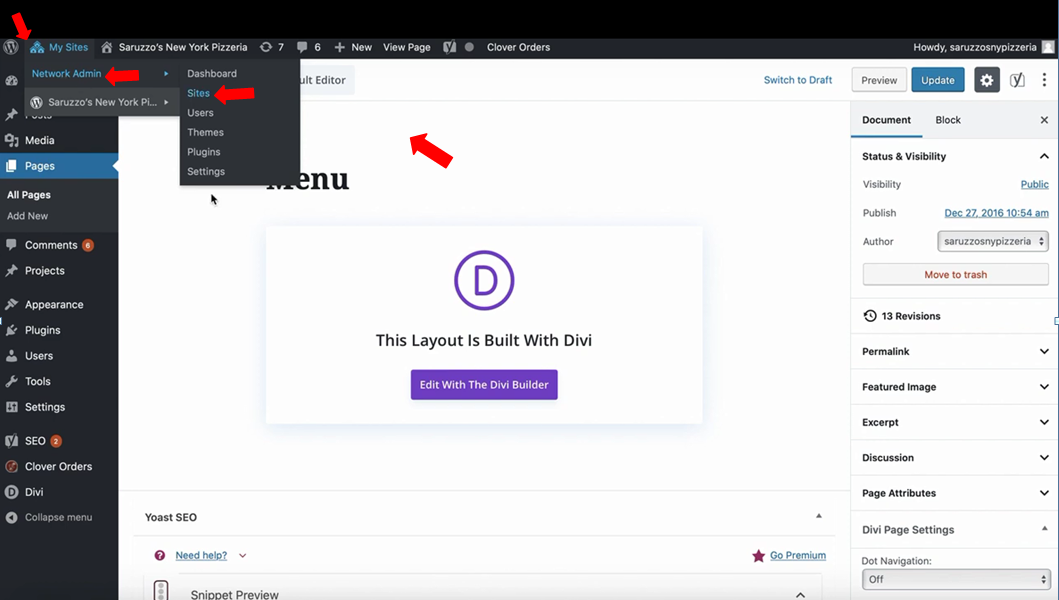
Task: Collapse the admin sidebar menu
Action: point(49,518)
